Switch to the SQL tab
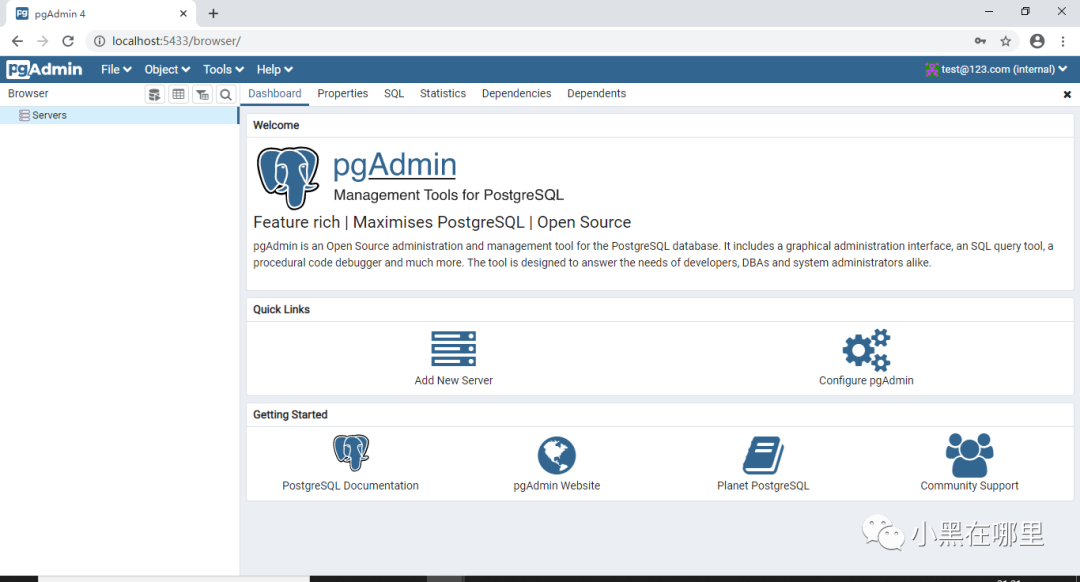The width and height of the screenshot is (1080, 582). tap(394, 94)
